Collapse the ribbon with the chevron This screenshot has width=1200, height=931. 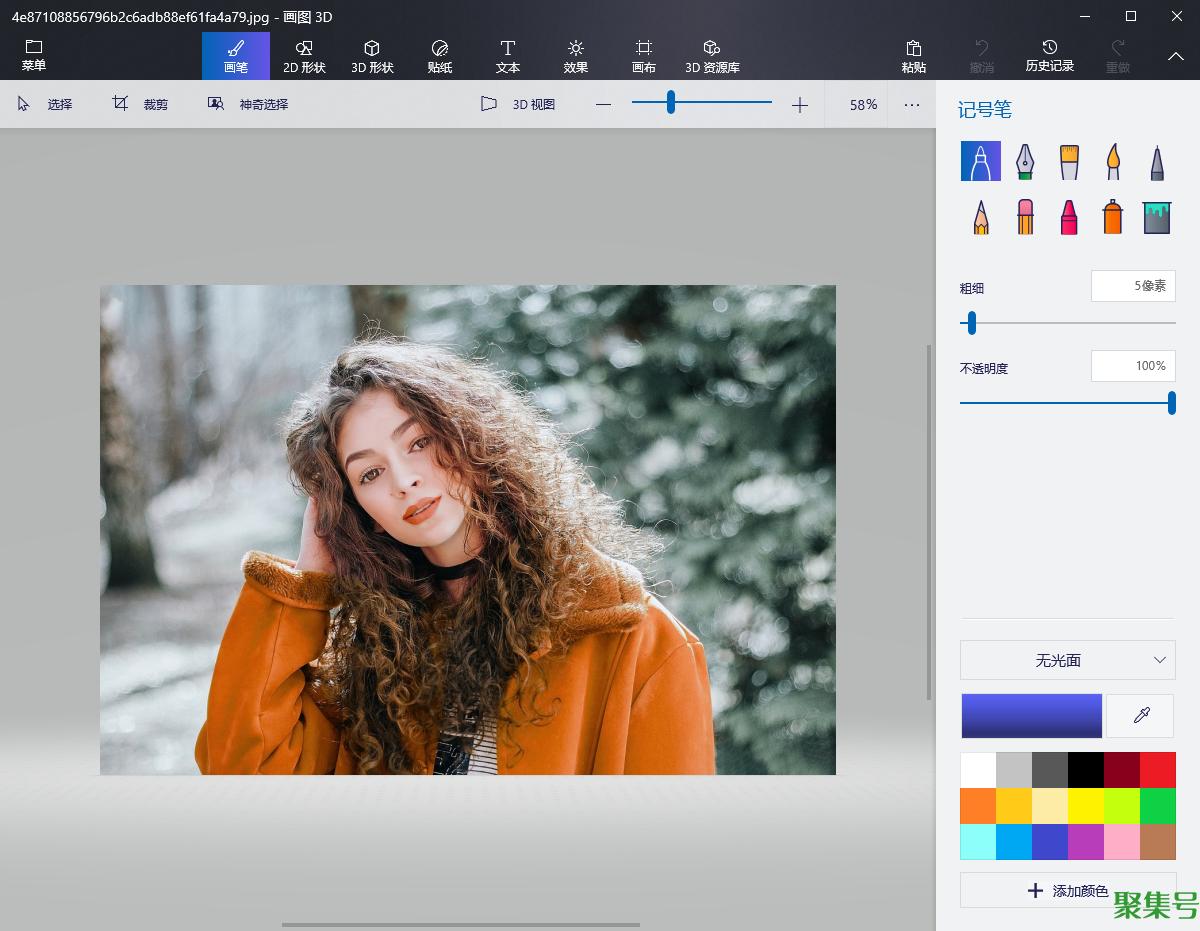coord(1176,57)
